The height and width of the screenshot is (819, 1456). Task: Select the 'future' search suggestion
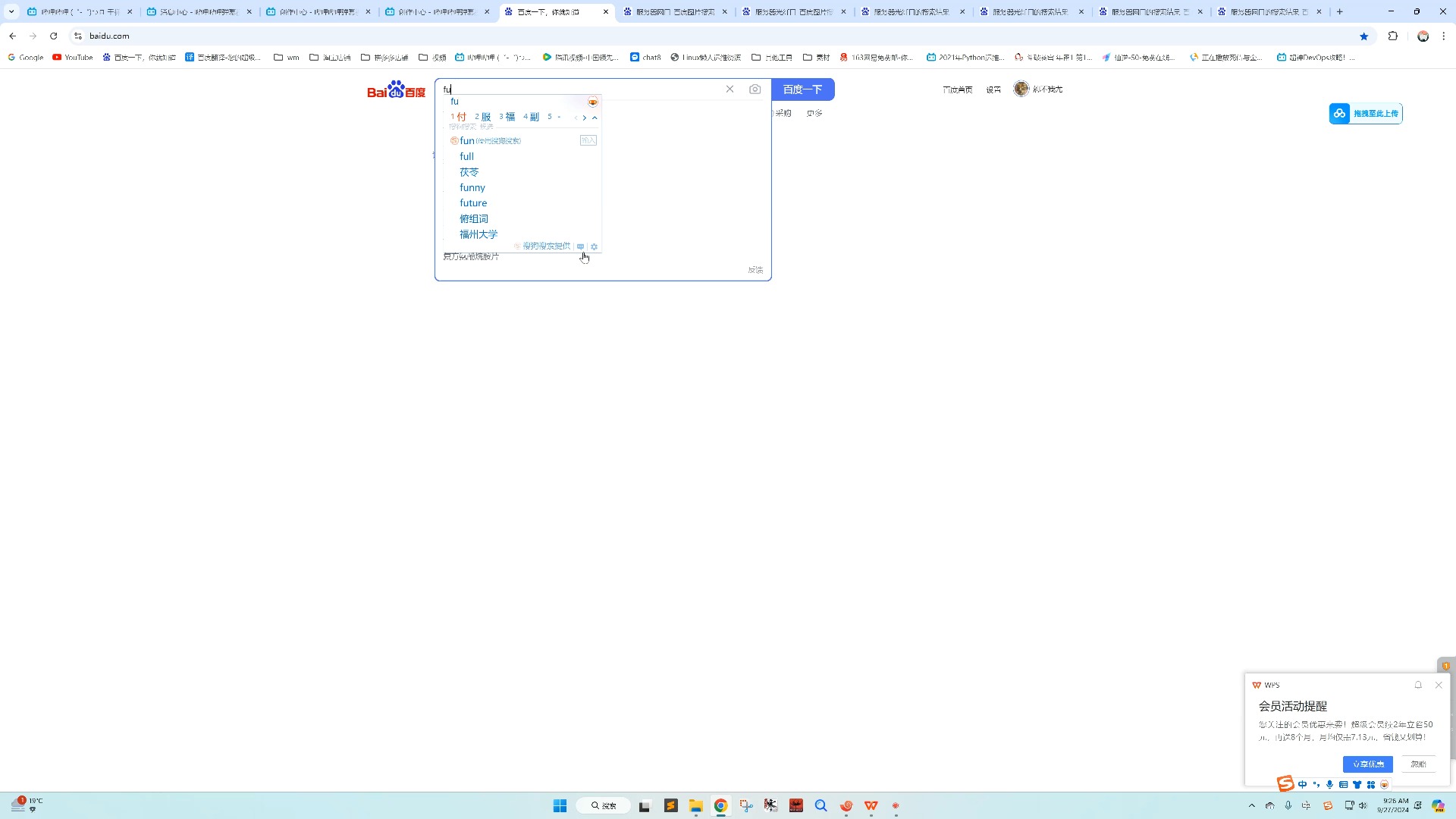473,203
